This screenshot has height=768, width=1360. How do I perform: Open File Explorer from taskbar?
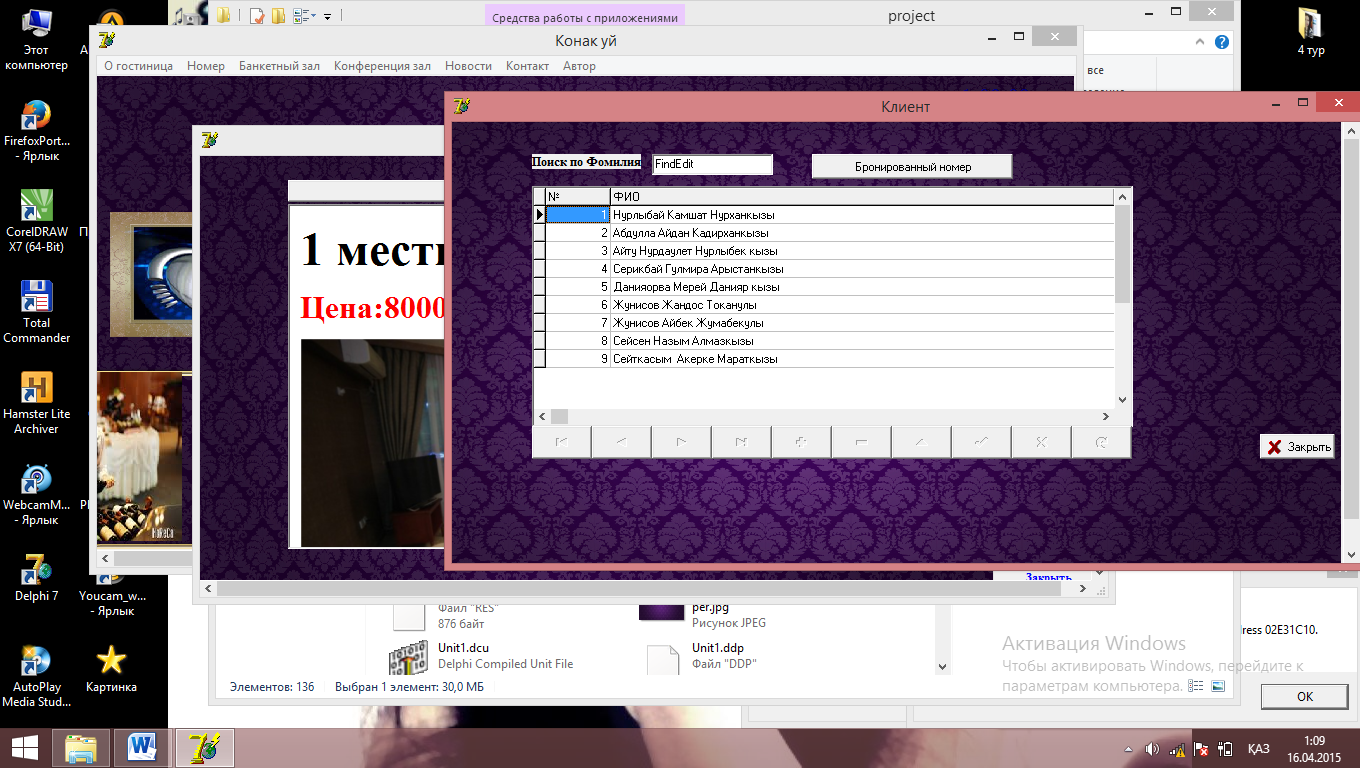point(80,747)
